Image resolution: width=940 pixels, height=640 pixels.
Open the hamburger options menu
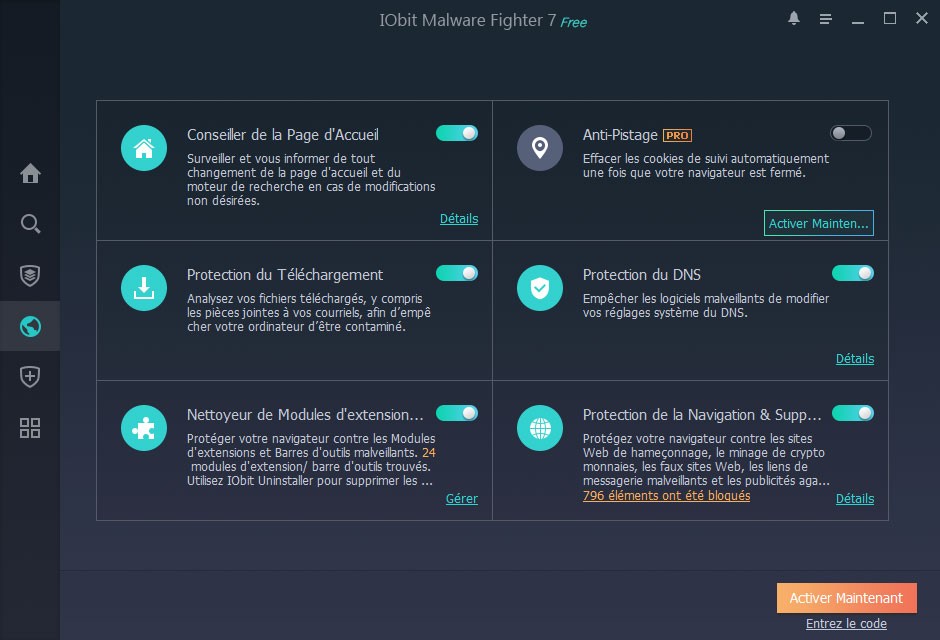coord(825,19)
